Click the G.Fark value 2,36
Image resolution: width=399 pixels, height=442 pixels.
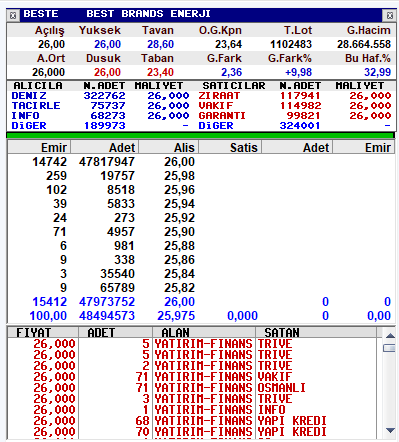point(232,72)
